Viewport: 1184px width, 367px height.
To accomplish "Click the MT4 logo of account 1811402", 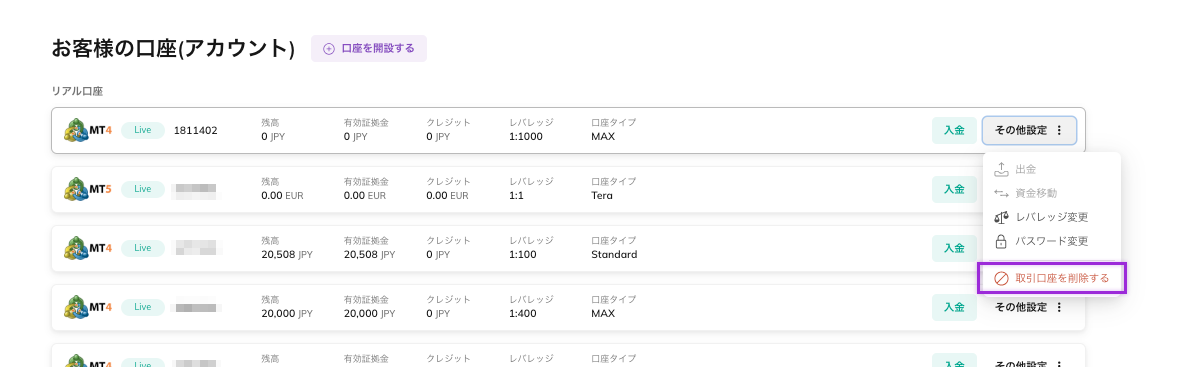I will click(88, 130).
